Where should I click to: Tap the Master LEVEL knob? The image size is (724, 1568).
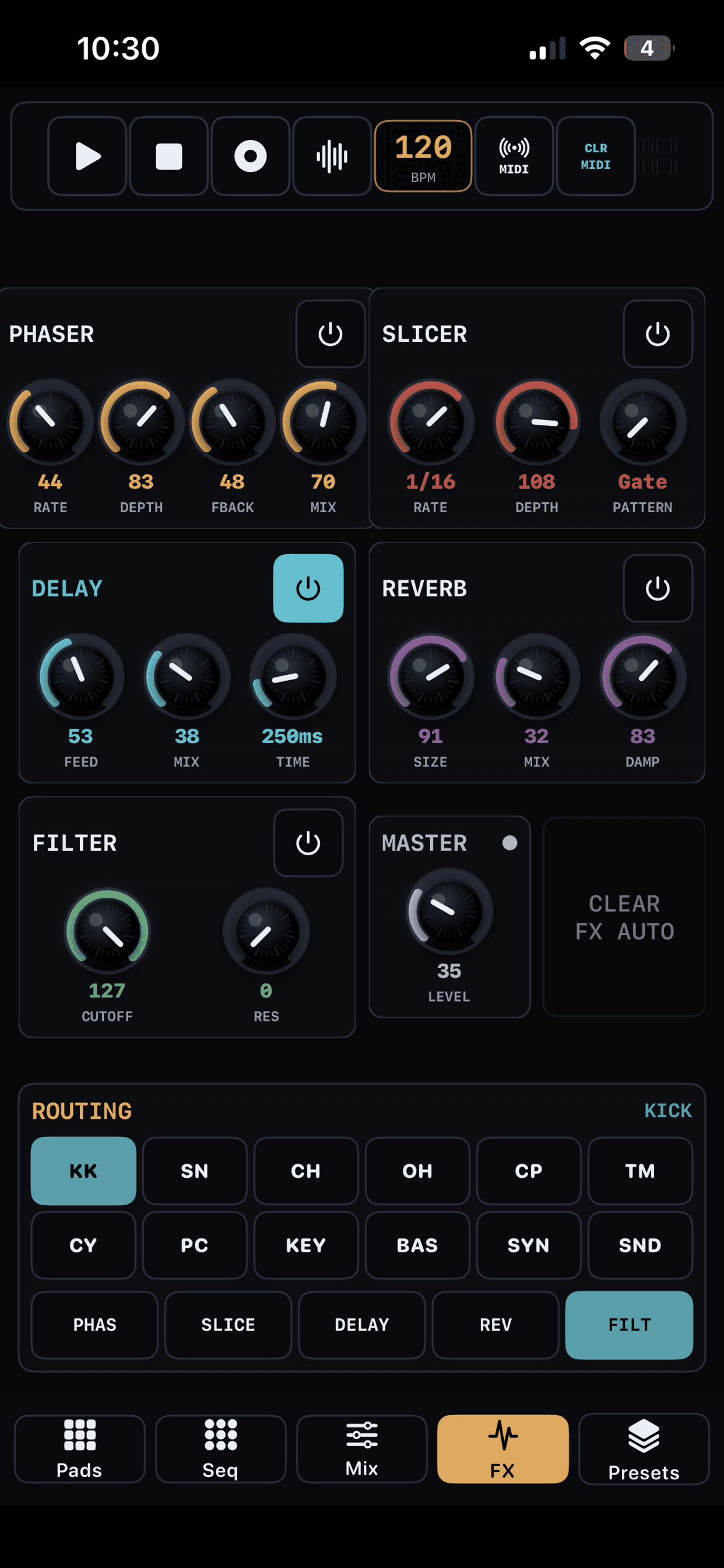pyautogui.click(x=449, y=911)
